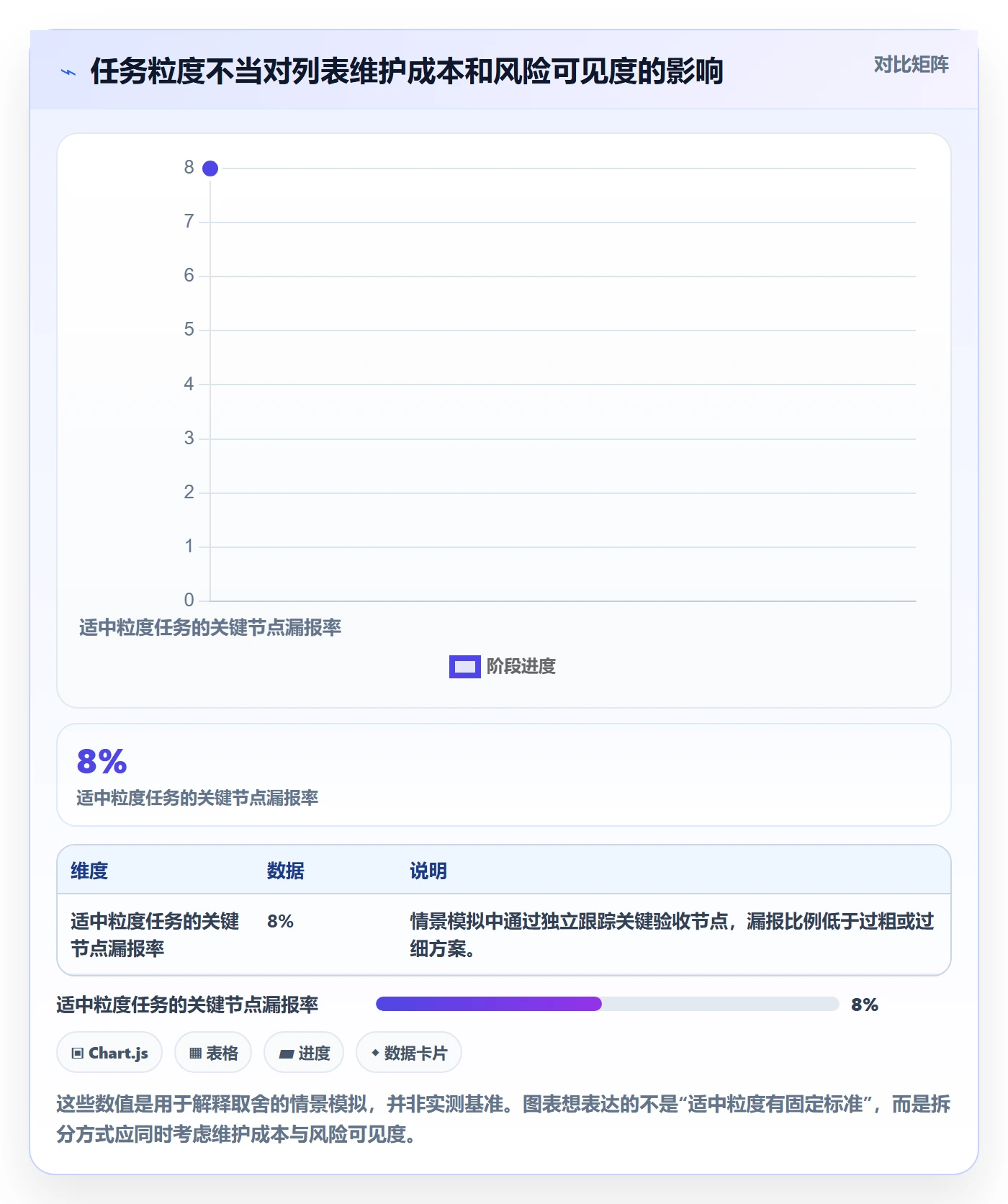Click the 阶段进度 legend label
Image resolution: width=1008 pixels, height=1204 pixels.
(x=521, y=667)
